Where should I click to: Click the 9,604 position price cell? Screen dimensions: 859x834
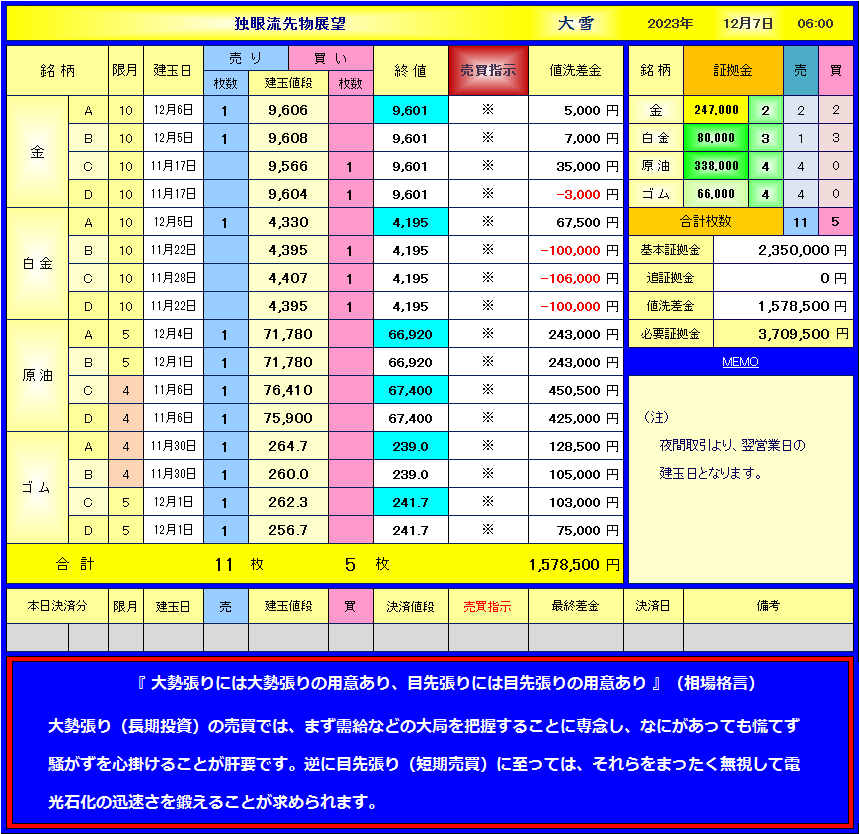pyautogui.click(x=288, y=194)
